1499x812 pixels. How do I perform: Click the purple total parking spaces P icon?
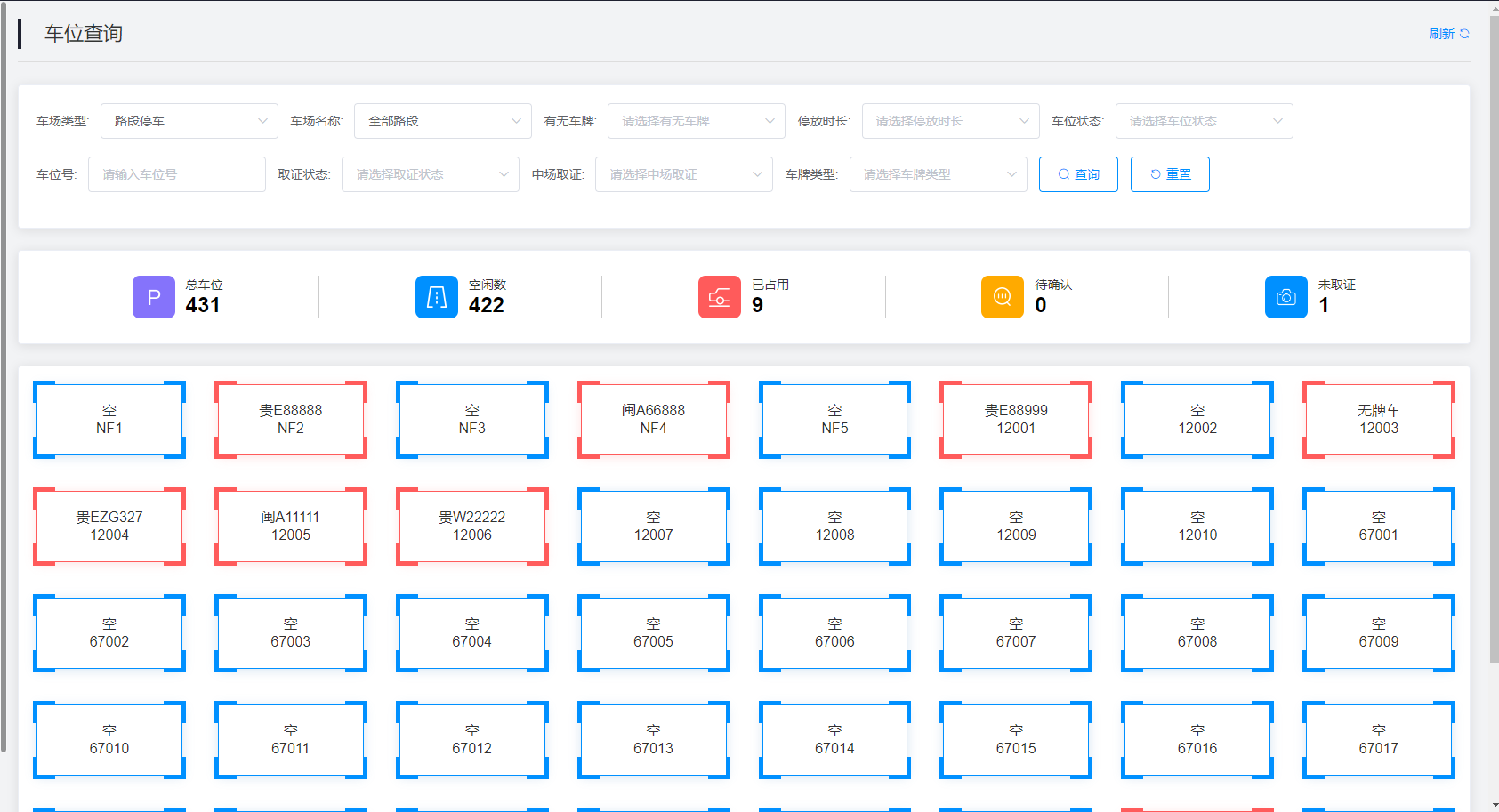tap(153, 297)
